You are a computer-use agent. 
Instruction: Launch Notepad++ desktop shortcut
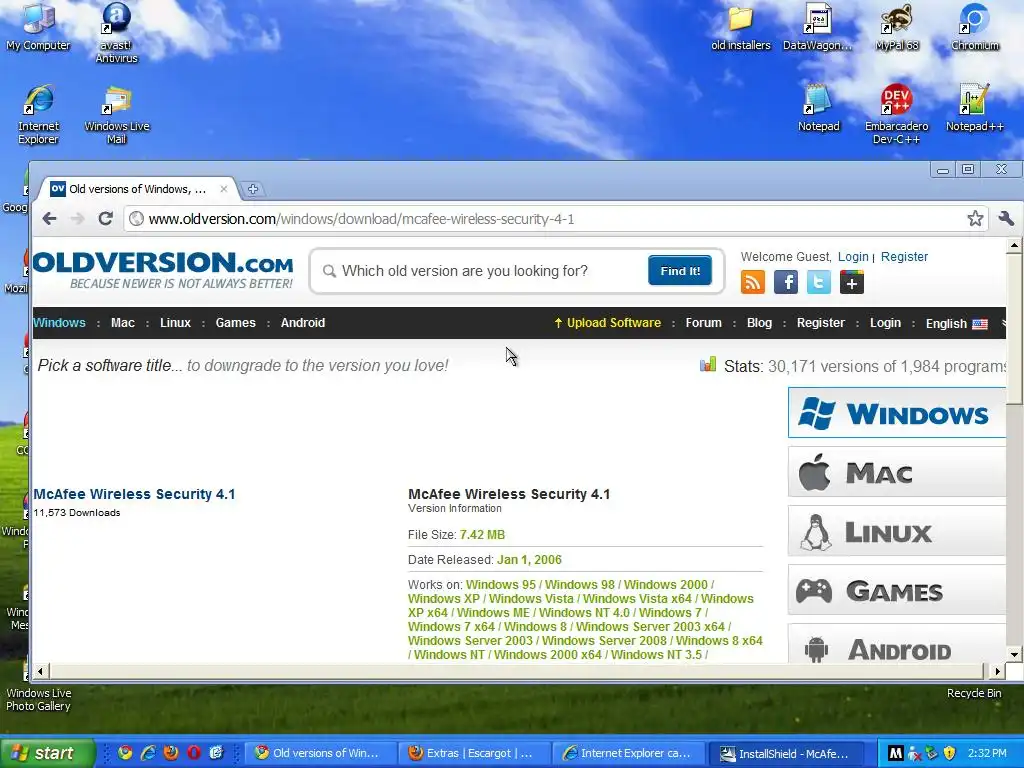point(974,108)
